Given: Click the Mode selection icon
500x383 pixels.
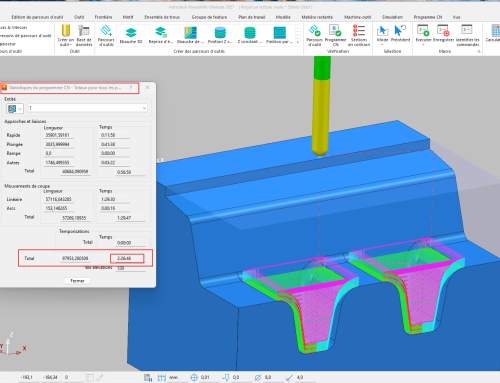Looking at the screenshot, I should [x=382, y=35].
